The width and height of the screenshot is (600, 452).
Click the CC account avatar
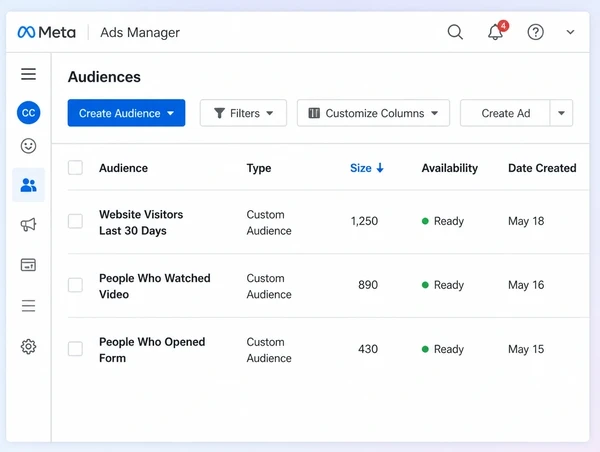(x=28, y=113)
